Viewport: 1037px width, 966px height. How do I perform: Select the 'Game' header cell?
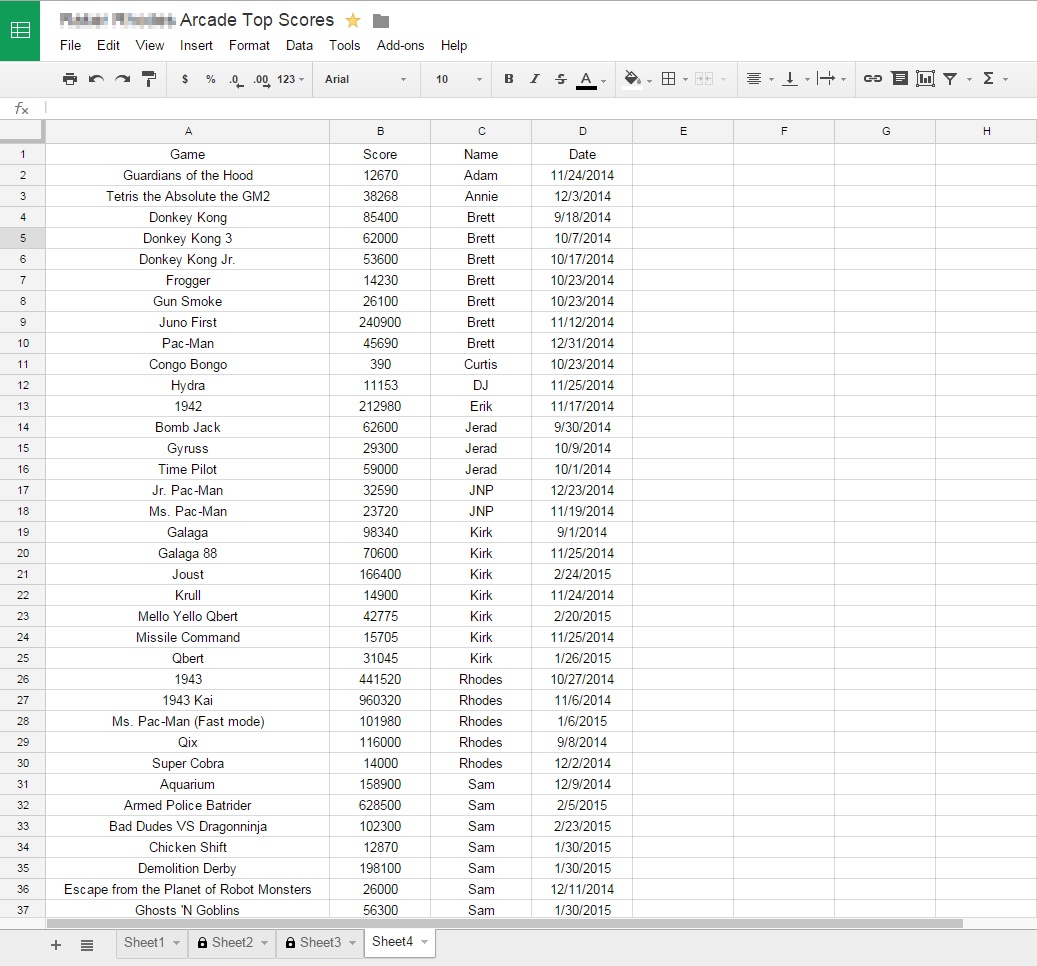pos(188,154)
